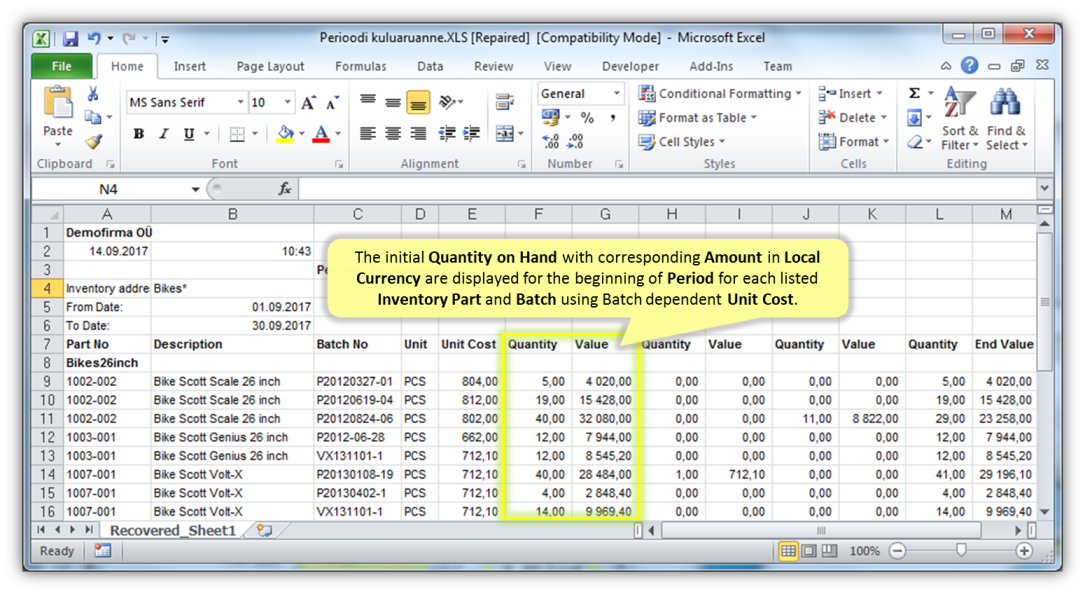Open Excel Help question mark
1085x594 pixels.
coord(969,66)
